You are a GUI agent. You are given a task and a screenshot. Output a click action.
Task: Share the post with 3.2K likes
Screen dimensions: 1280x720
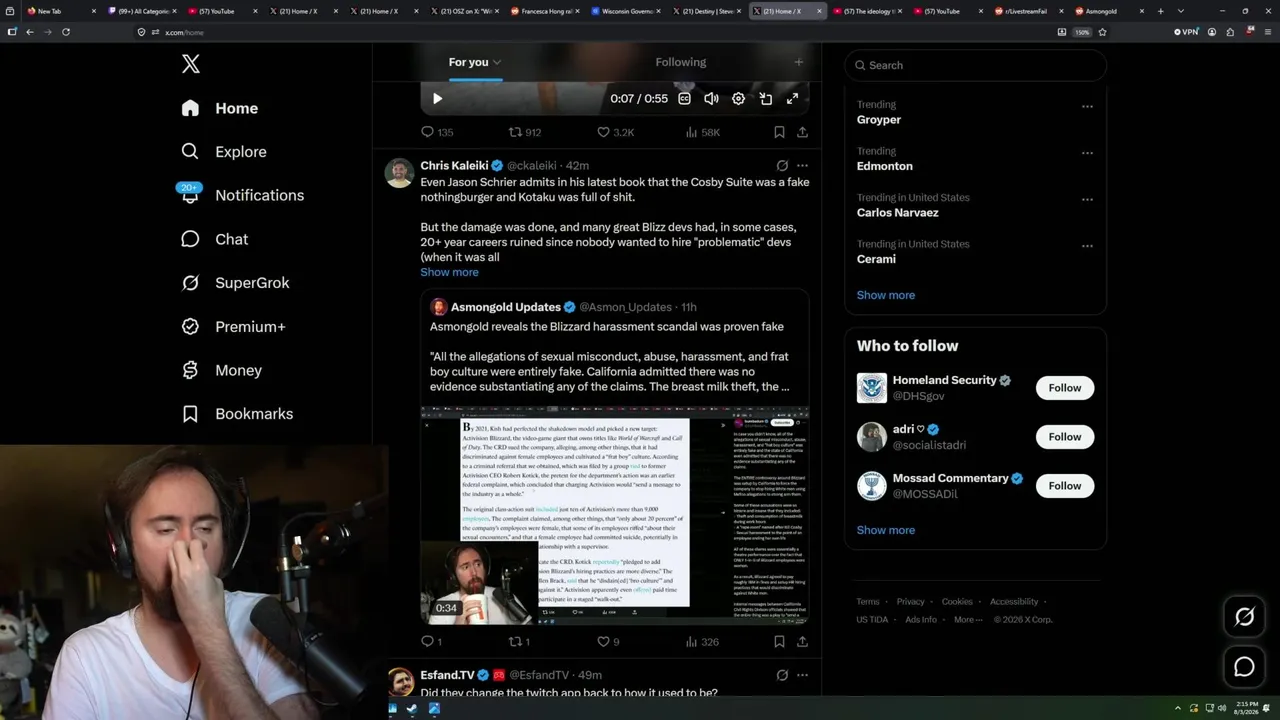point(802,132)
